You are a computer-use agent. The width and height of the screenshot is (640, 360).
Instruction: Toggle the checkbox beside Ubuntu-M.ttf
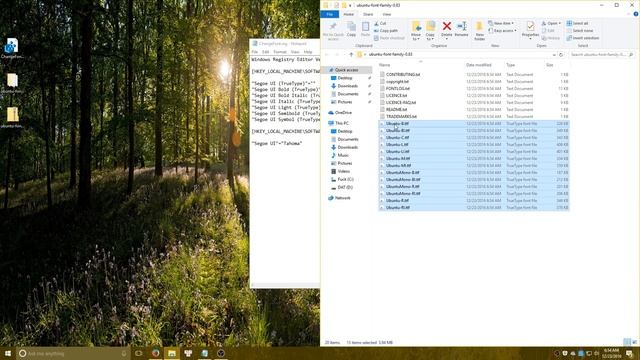382,158
